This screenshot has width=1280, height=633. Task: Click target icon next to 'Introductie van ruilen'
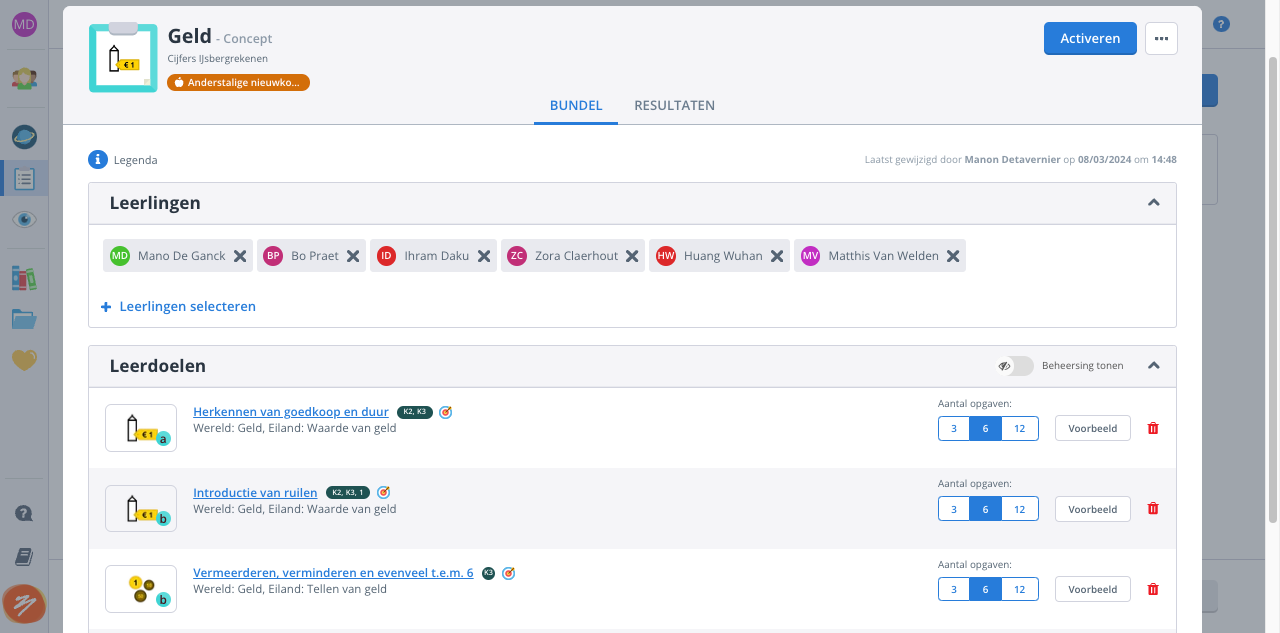383,493
